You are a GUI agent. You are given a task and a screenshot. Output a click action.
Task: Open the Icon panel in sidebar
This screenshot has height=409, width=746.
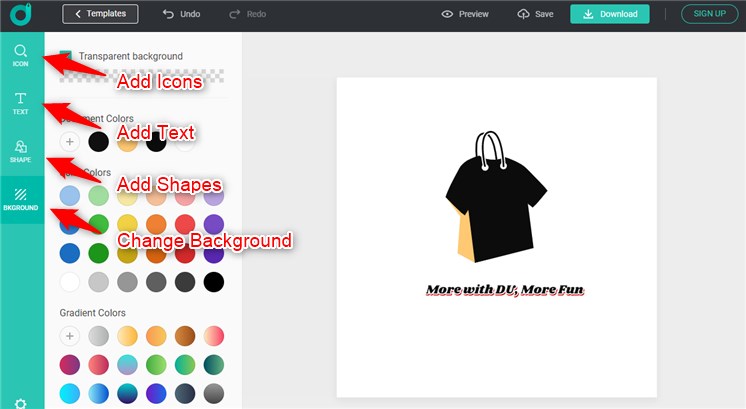click(20, 55)
